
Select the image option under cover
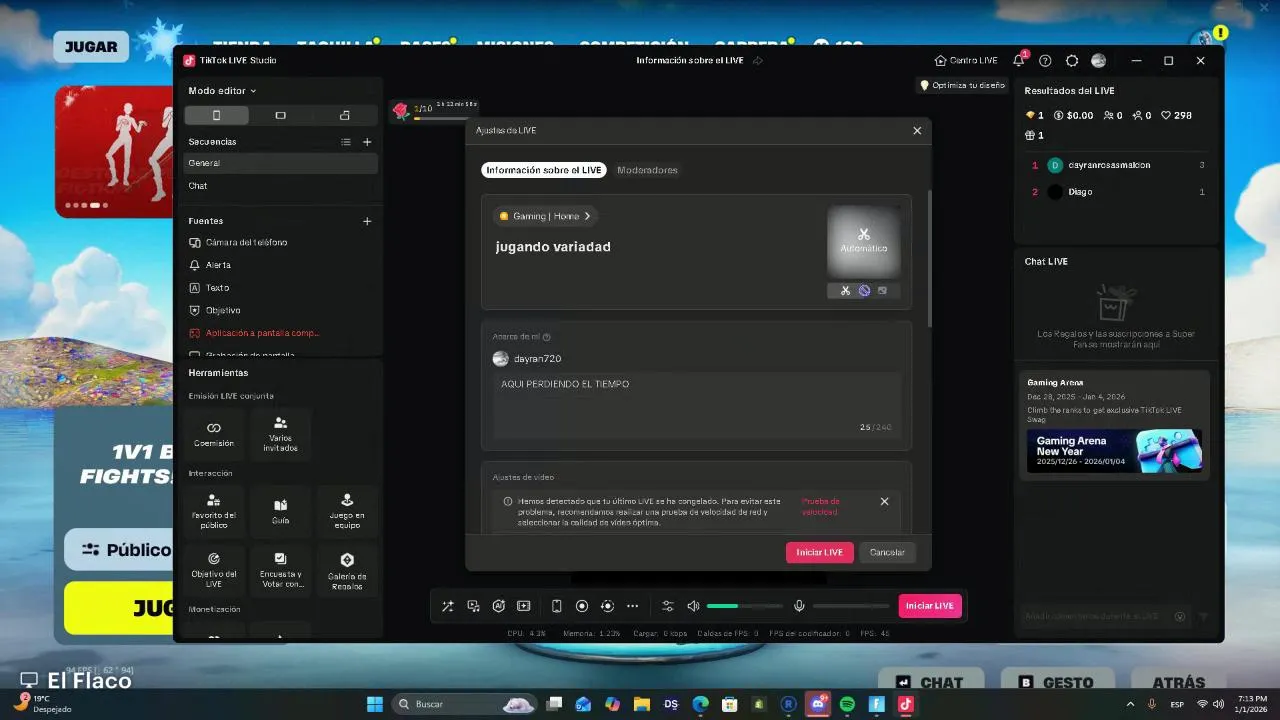[x=882, y=291]
